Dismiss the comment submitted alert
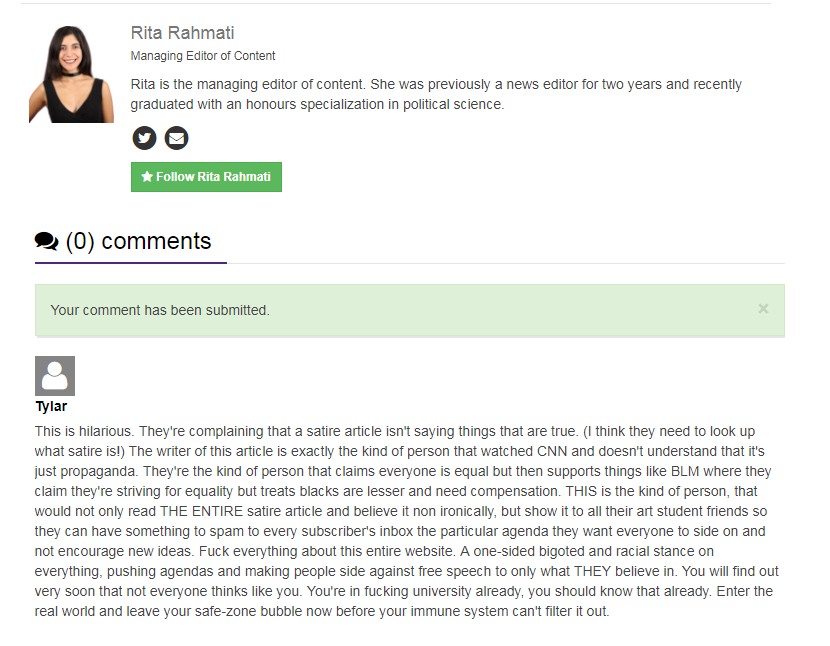Viewport: 830px width, 646px height. pyautogui.click(x=763, y=309)
